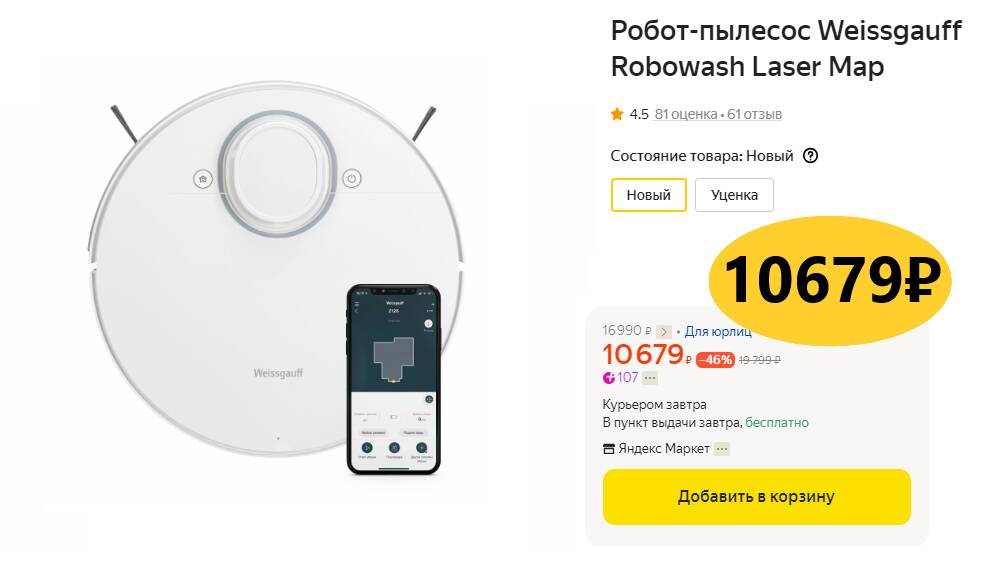Open the ellipsis next to Яндекс Маркет

(721, 449)
